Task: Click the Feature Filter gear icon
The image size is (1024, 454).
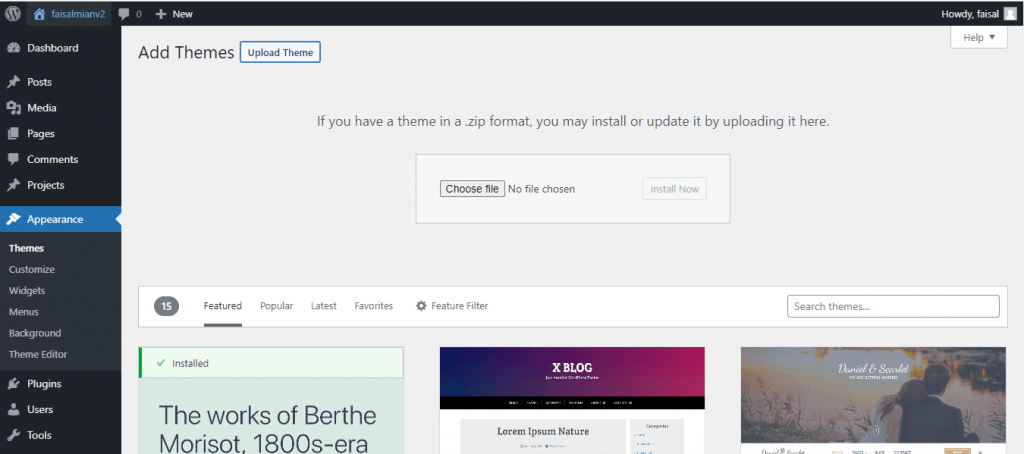Action: click(x=421, y=306)
